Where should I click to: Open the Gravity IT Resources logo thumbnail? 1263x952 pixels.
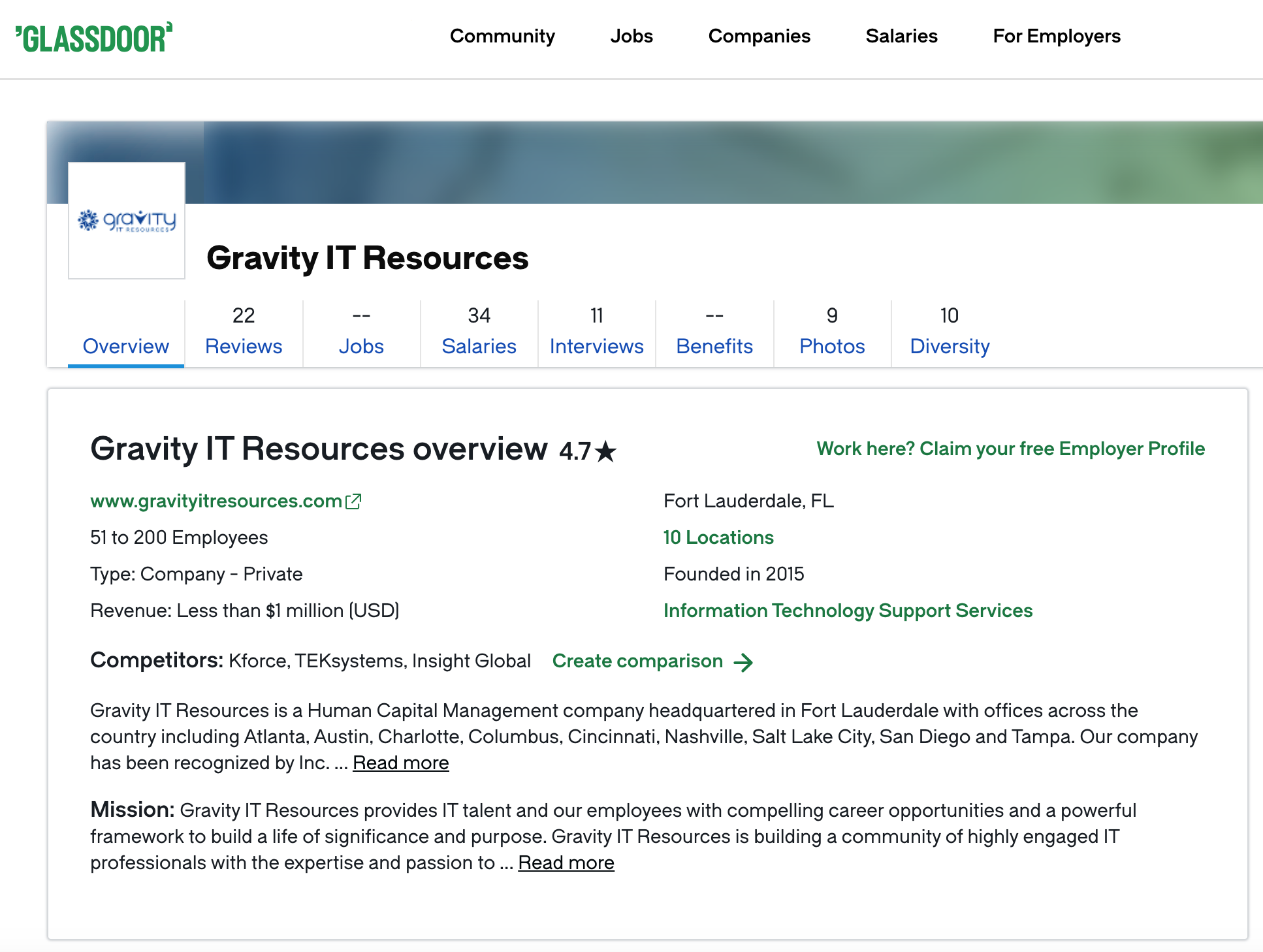[x=127, y=221]
